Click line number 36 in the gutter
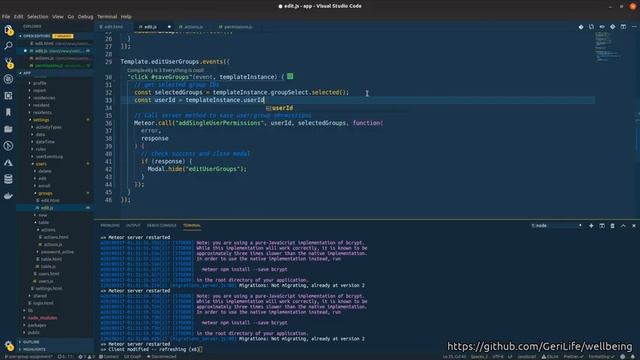This screenshot has width=640, height=360. point(108,123)
